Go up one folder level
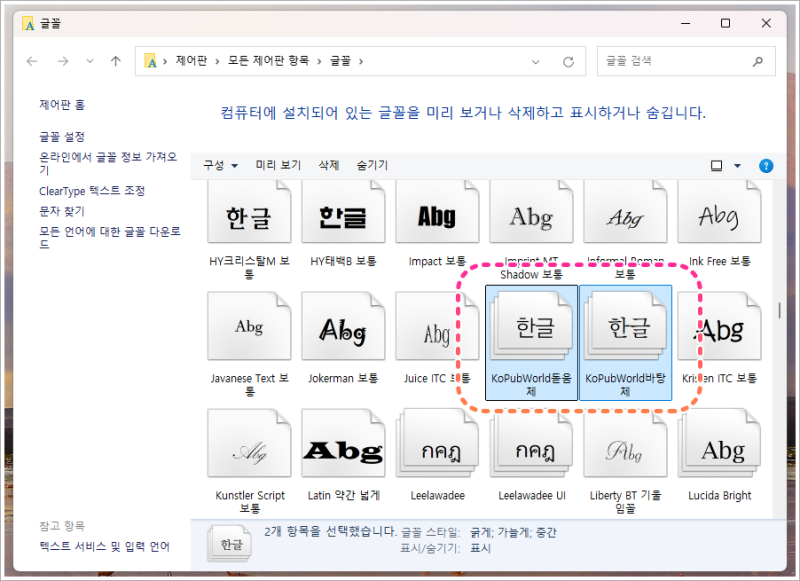Image resolution: width=800 pixels, height=581 pixels. [x=116, y=62]
